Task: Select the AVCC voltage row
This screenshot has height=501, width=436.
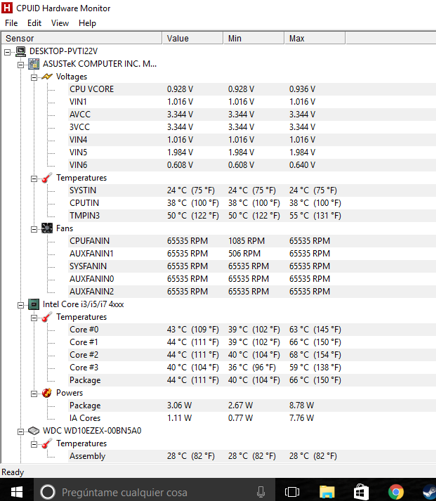Action: click(x=252, y=114)
